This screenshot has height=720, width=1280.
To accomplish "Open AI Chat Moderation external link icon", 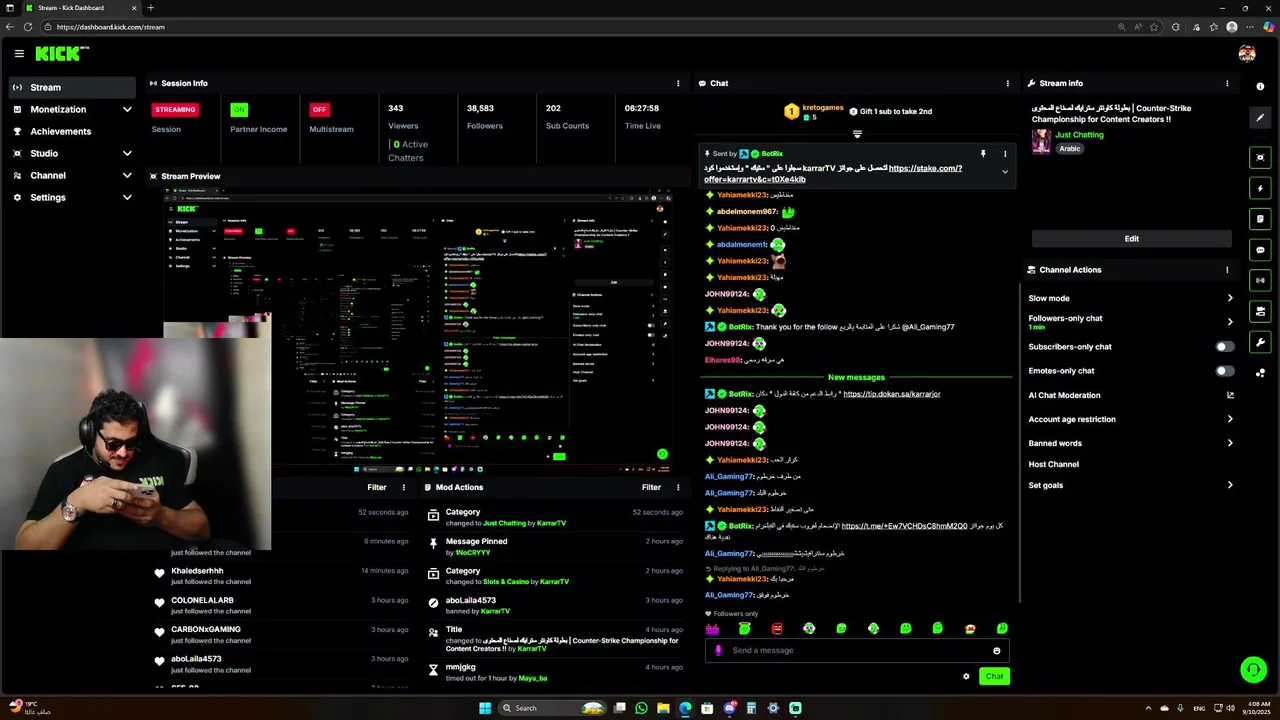I will tap(1230, 395).
